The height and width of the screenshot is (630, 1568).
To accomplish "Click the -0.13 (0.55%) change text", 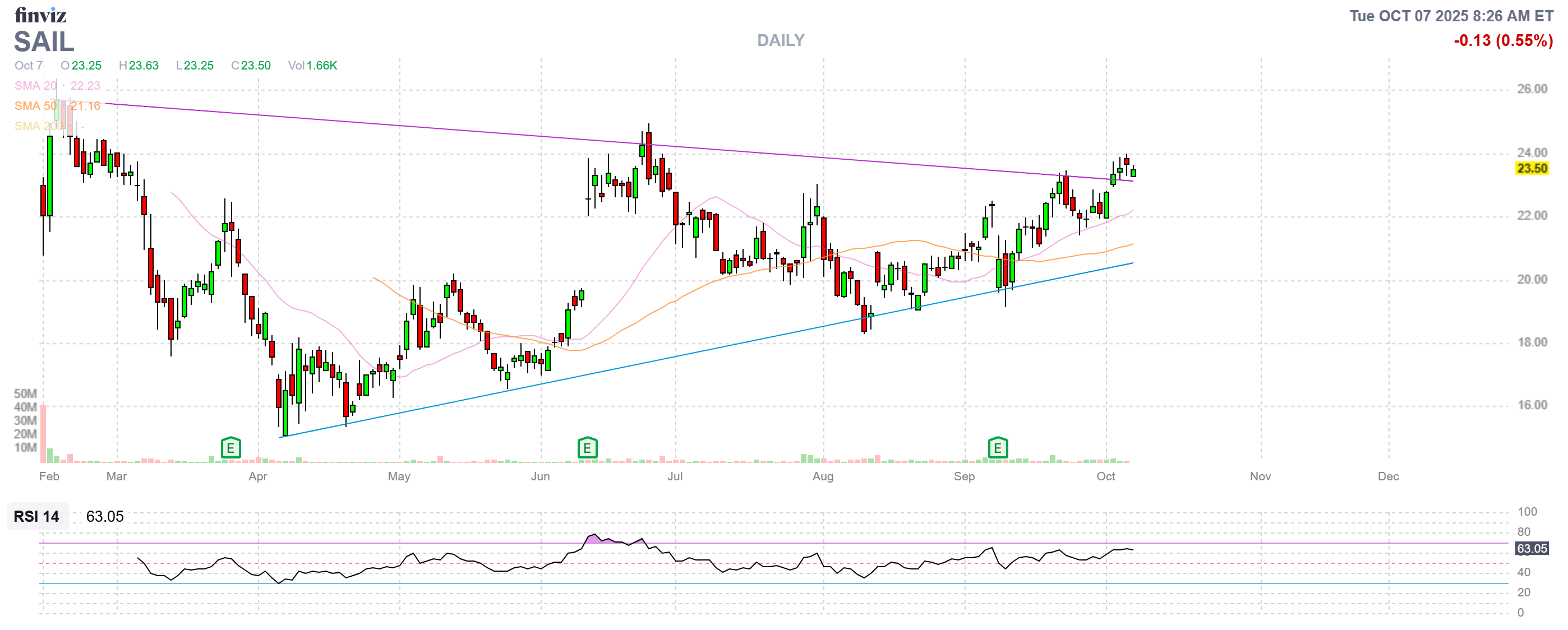I will [1503, 41].
